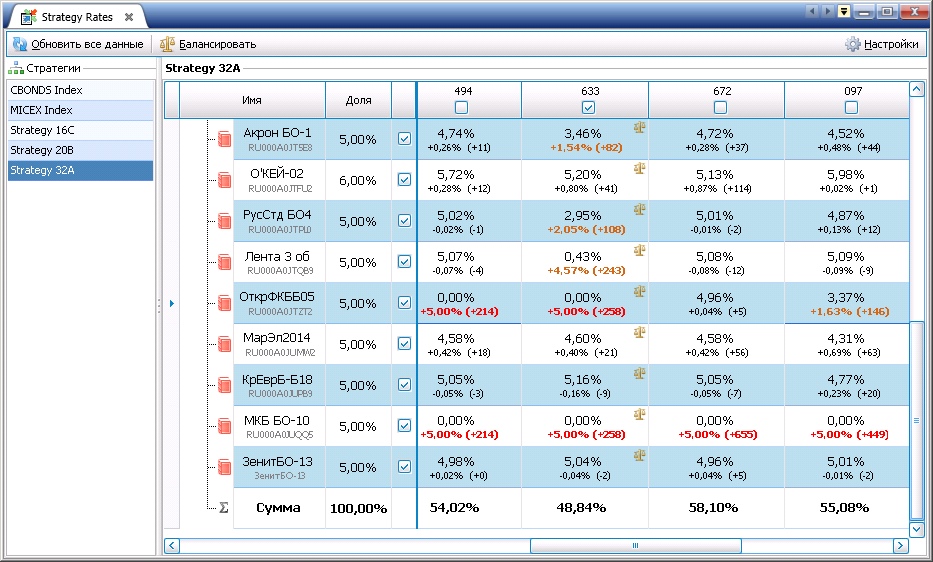Click the red bond icon next to ЗенитБО-13
The image size is (933, 562).
pos(225,468)
